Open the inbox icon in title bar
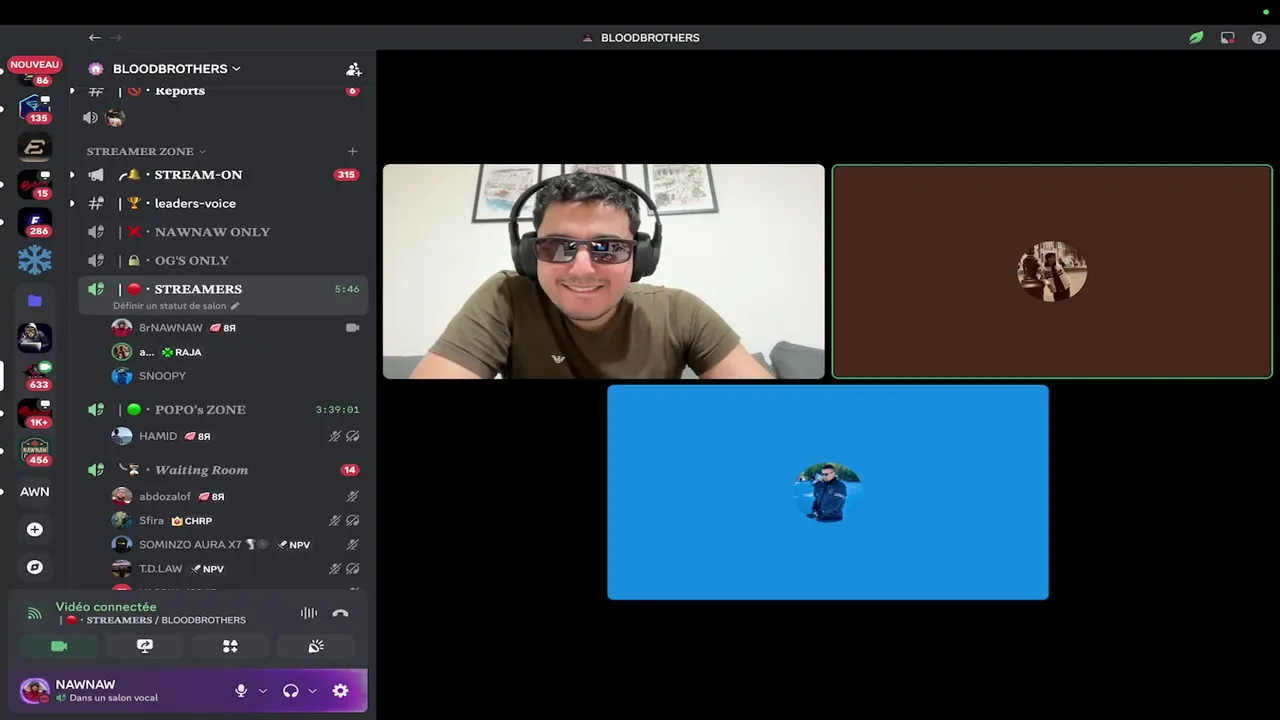 (x=1227, y=37)
